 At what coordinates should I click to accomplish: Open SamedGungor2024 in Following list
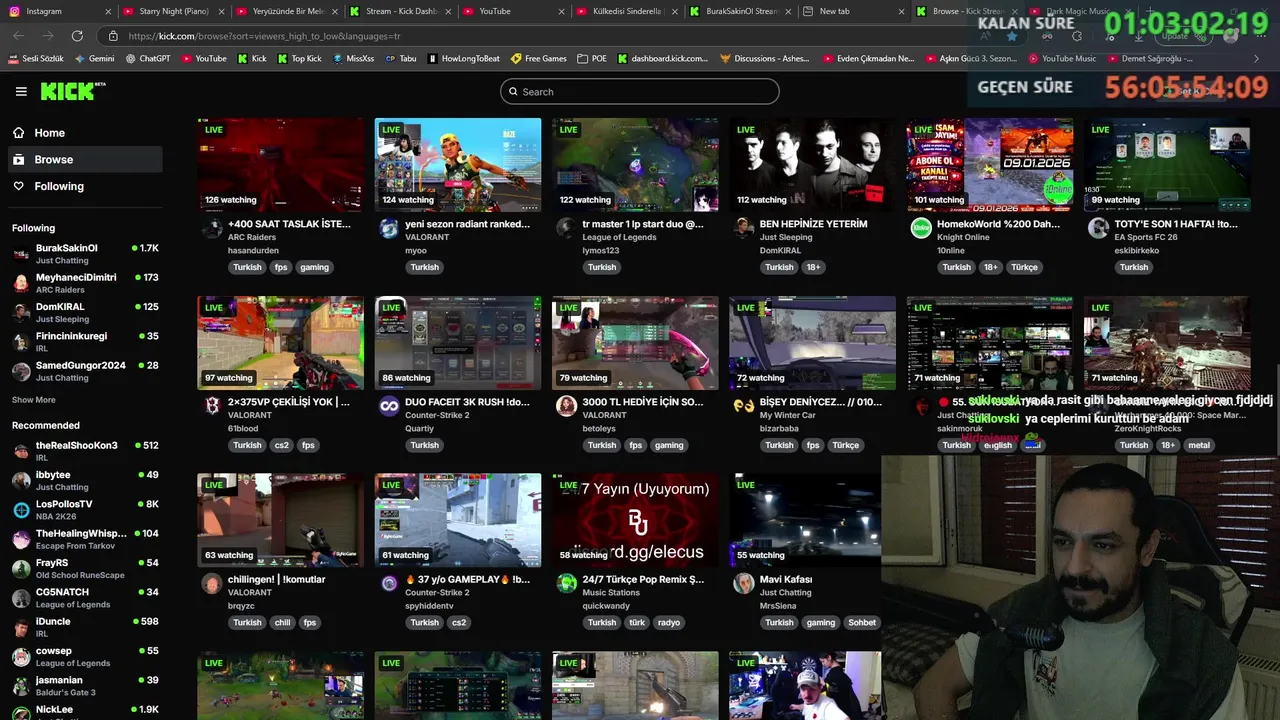[85, 371]
